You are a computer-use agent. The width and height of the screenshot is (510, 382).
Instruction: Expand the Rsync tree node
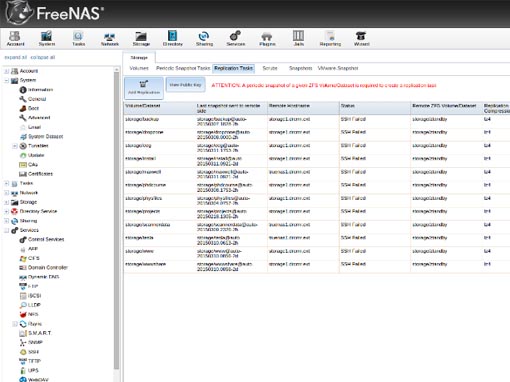click(x=15, y=324)
